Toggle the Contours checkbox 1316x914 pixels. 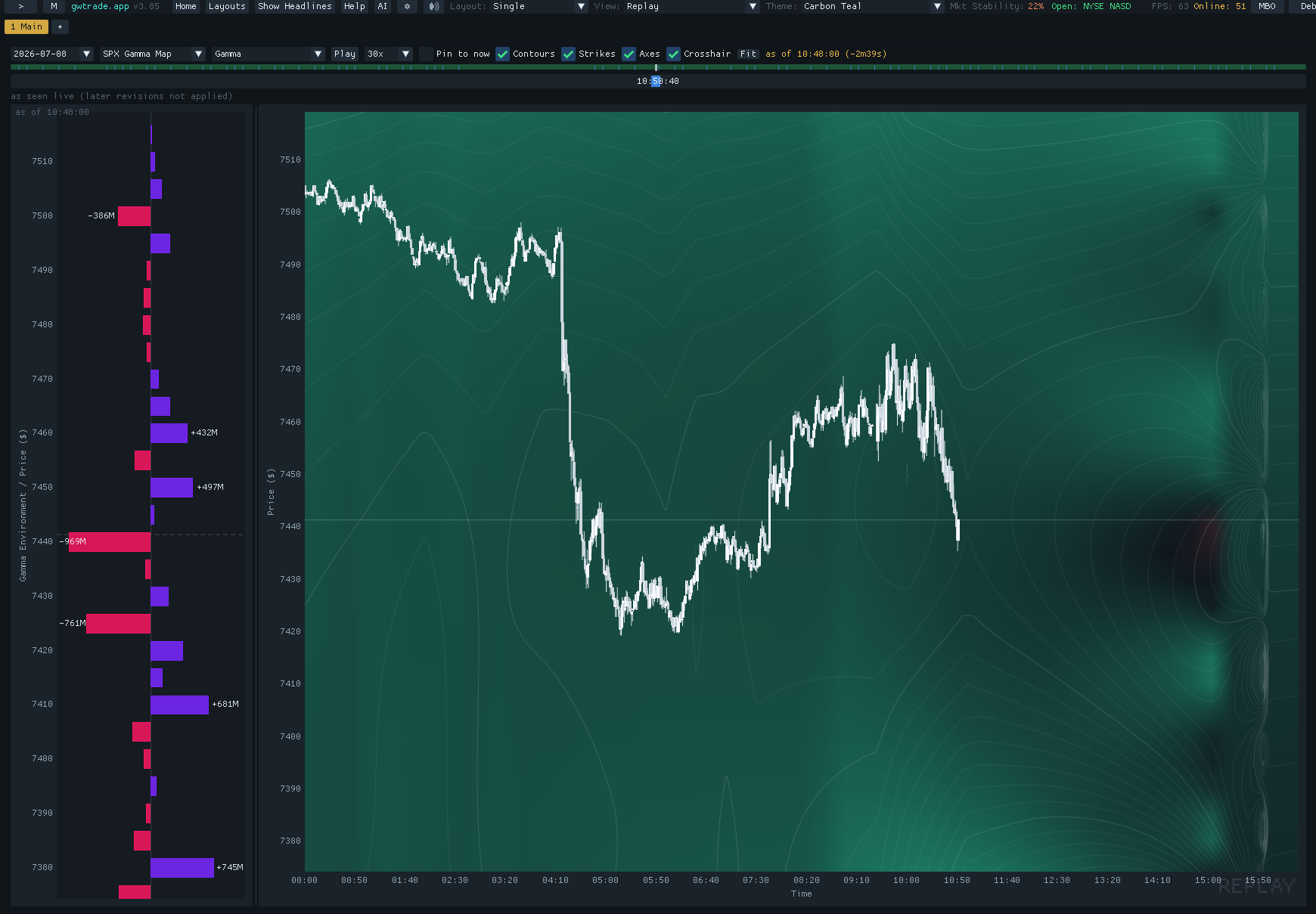click(x=503, y=54)
